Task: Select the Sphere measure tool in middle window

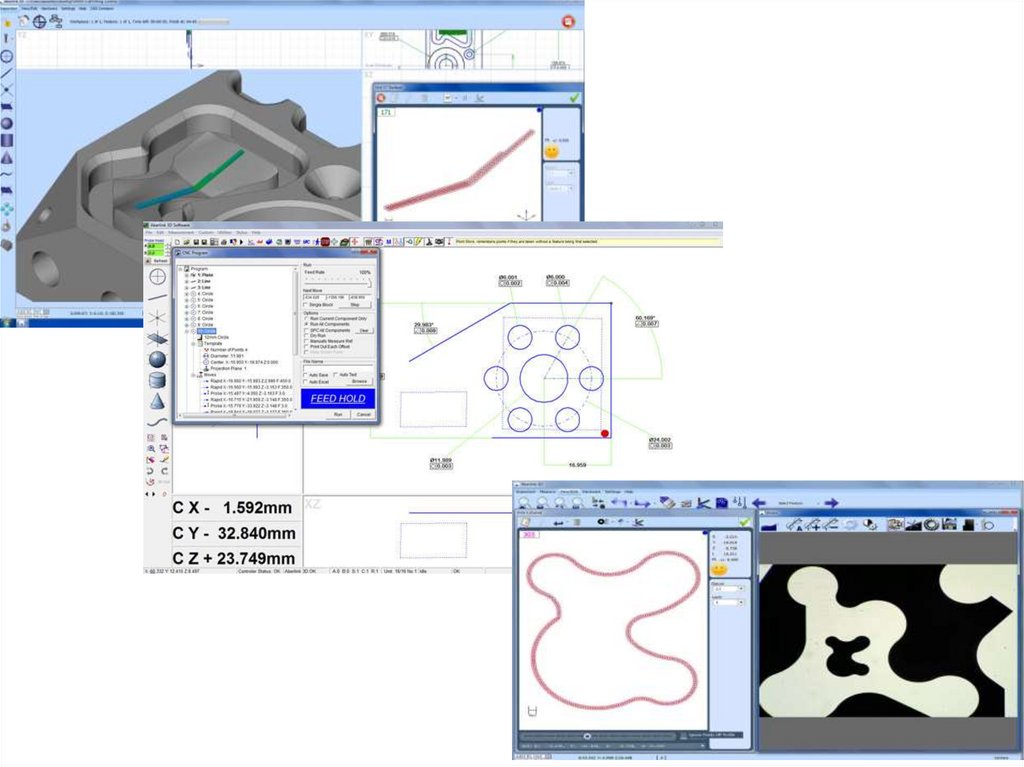Action: coord(157,359)
